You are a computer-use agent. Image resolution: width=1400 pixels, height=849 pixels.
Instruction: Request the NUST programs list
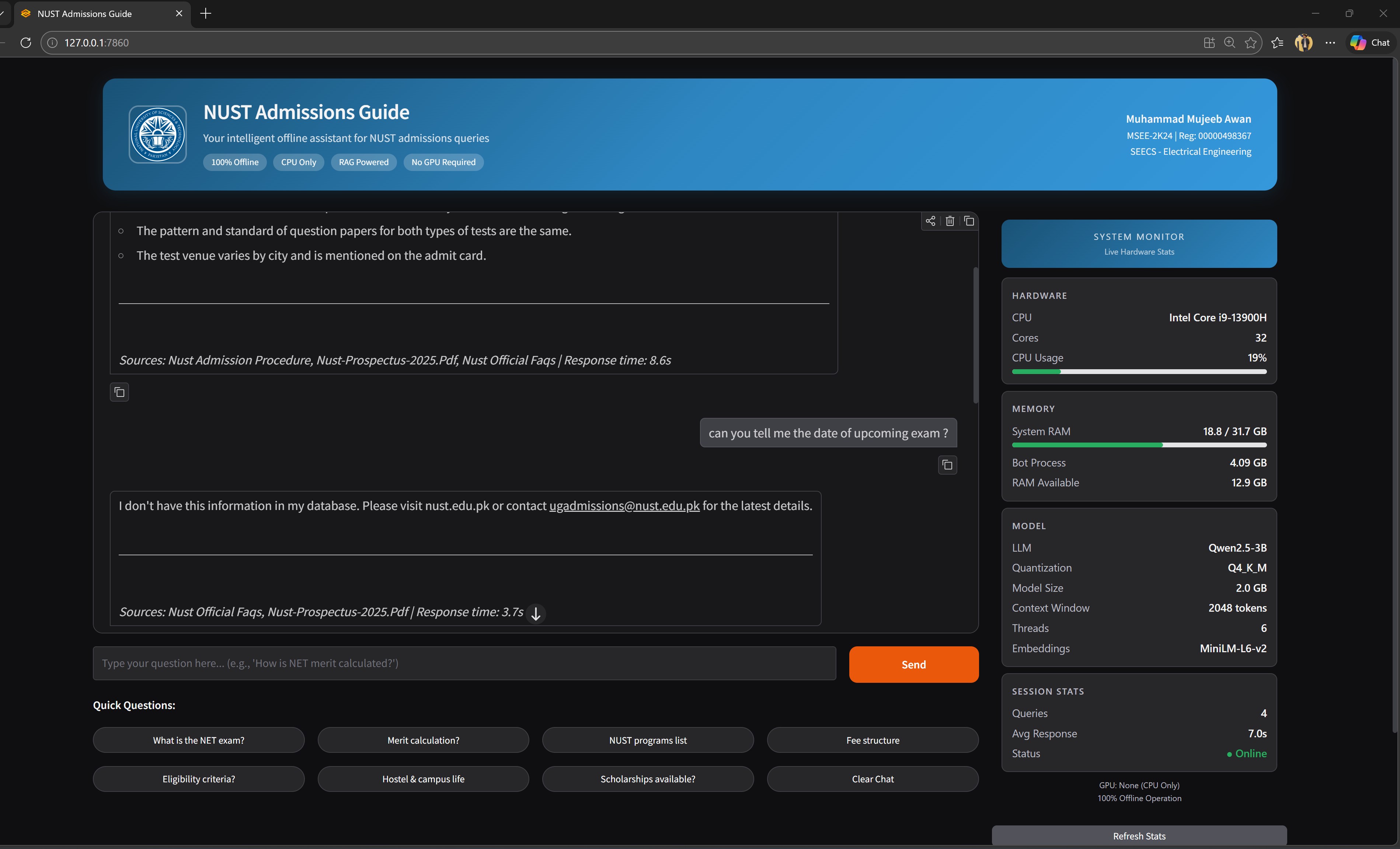(648, 740)
